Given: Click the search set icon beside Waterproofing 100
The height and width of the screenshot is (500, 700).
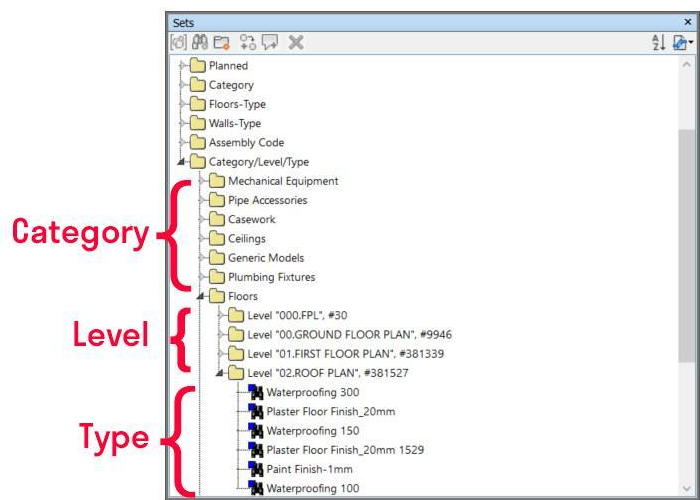Looking at the screenshot, I should pyautogui.click(x=256, y=488).
